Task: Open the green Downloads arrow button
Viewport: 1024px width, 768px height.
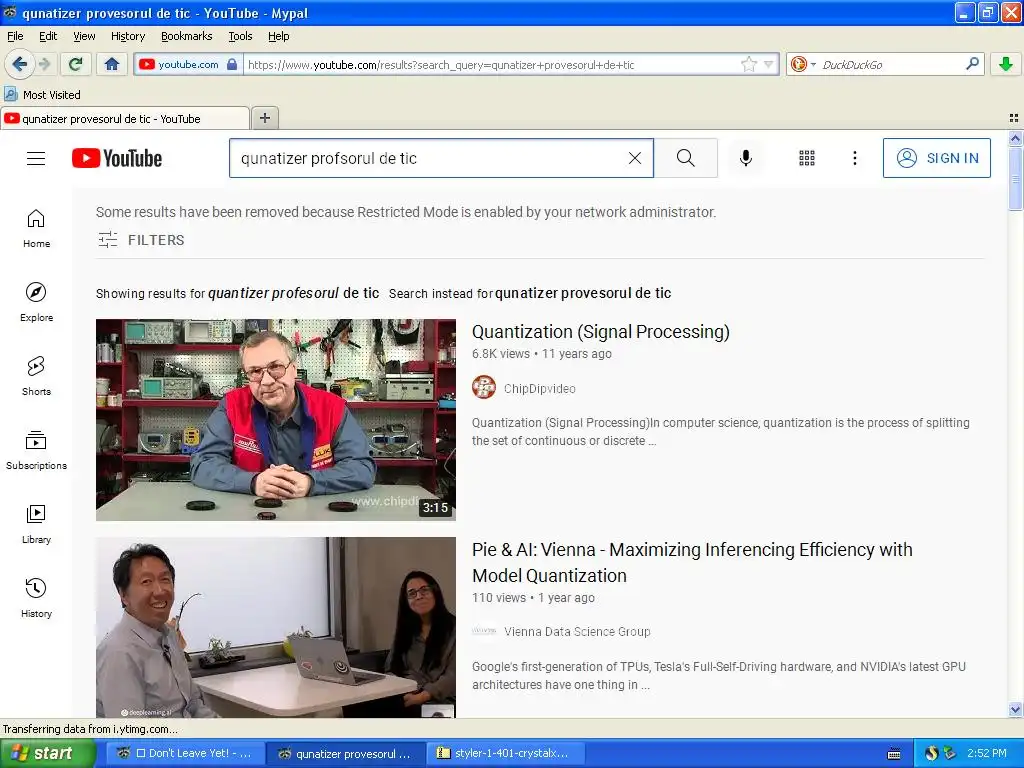Action: [1006, 64]
